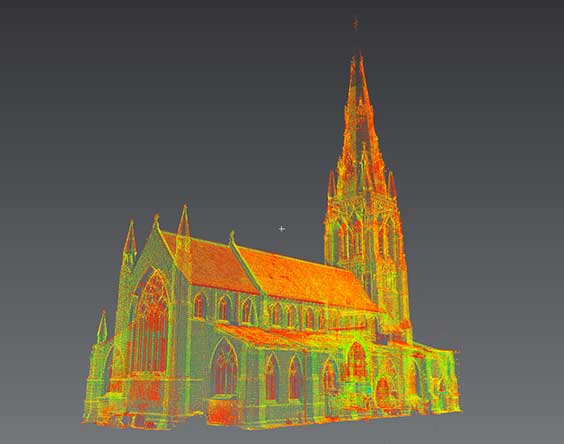Pick a point on the orange nave roof

pos(309,279)
